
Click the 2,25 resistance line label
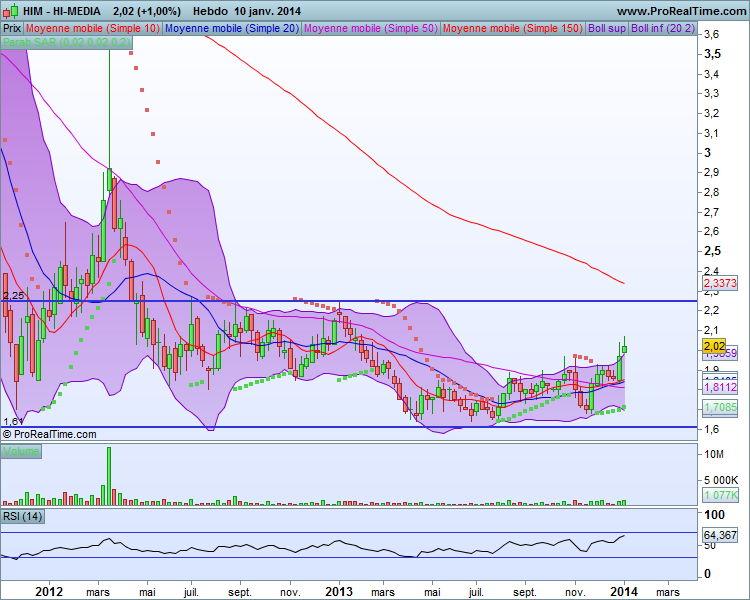point(13,295)
